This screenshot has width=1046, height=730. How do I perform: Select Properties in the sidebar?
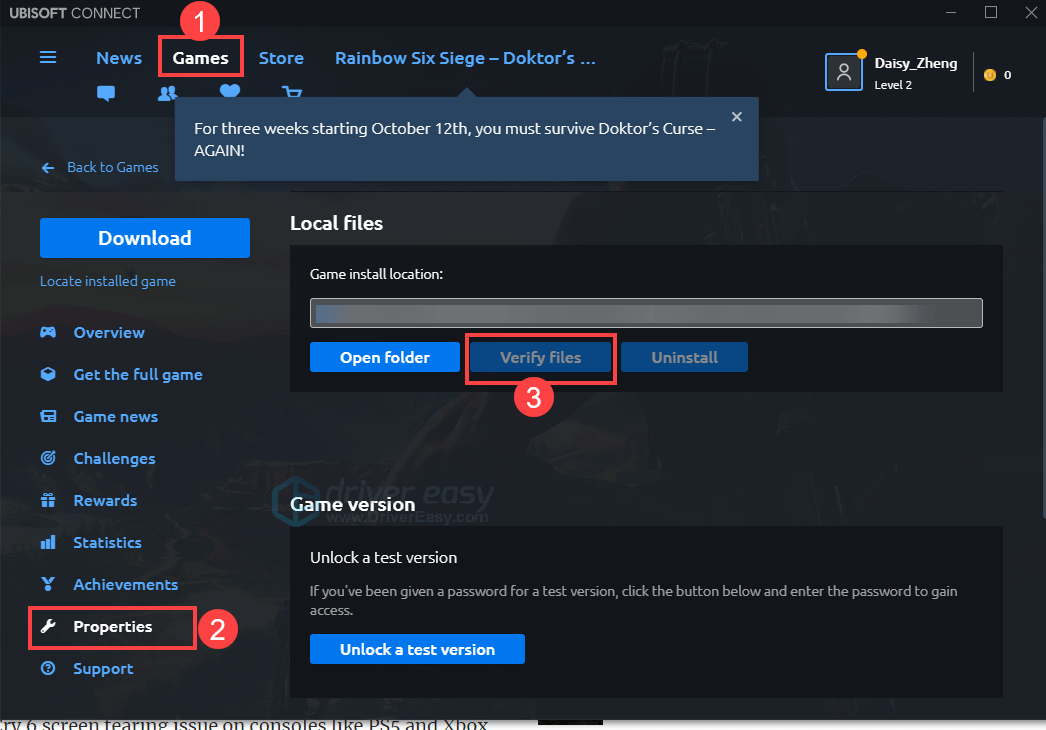point(113,627)
